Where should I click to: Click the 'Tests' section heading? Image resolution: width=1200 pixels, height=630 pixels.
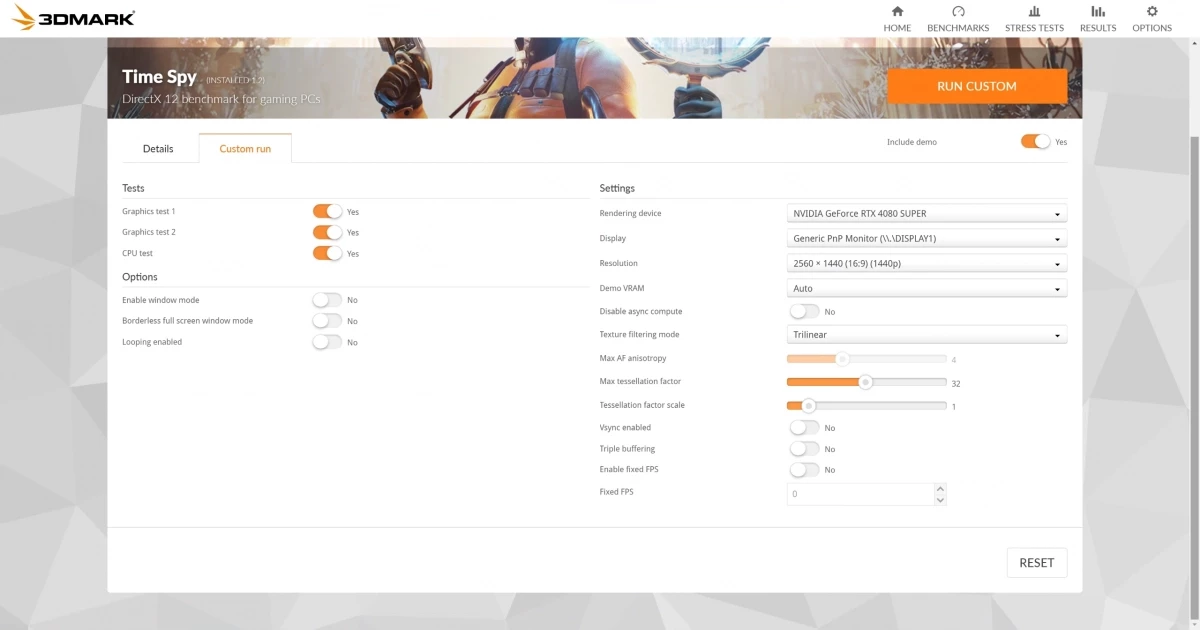coord(133,188)
